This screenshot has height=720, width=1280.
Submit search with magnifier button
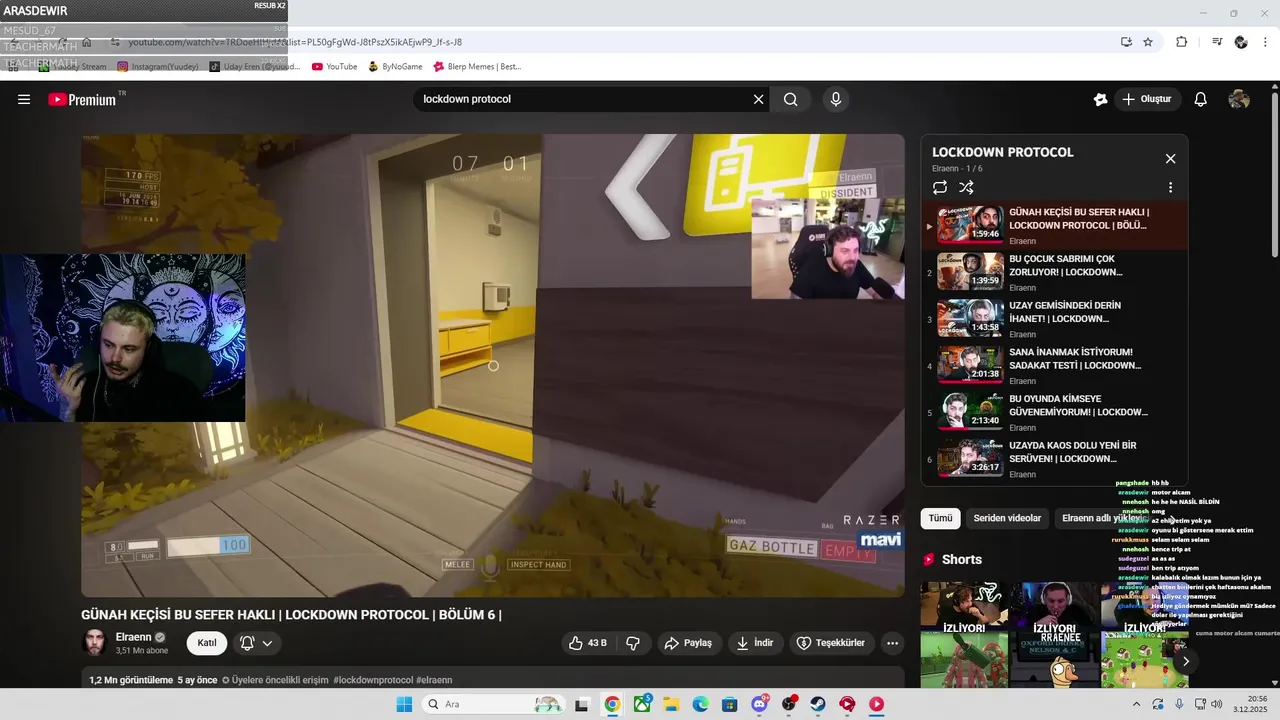click(791, 99)
